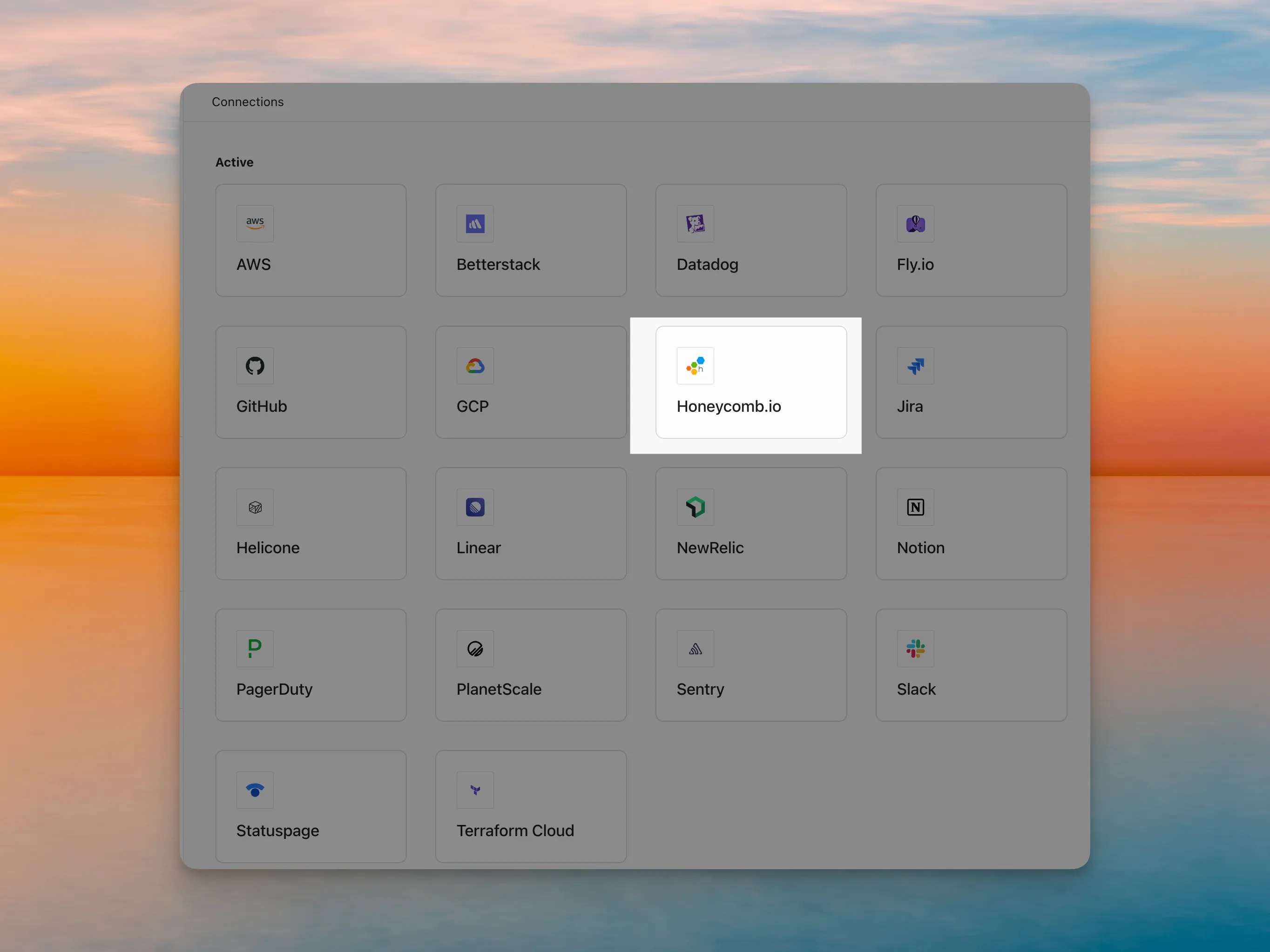Click the Connections window title
1270x952 pixels.
pyautogui.click(x=248, y=101)
